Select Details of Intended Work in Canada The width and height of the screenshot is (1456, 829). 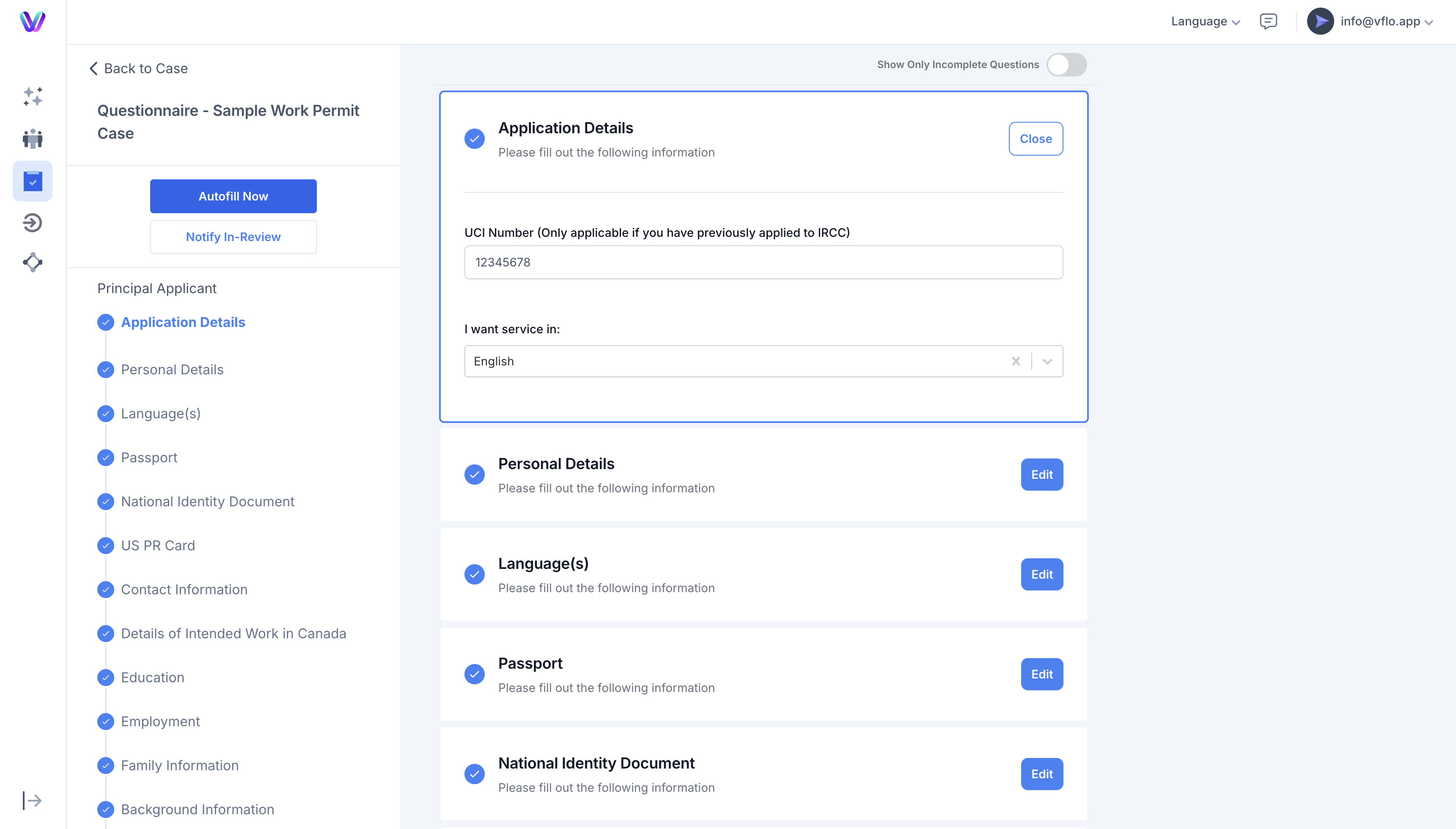[234, 634]
